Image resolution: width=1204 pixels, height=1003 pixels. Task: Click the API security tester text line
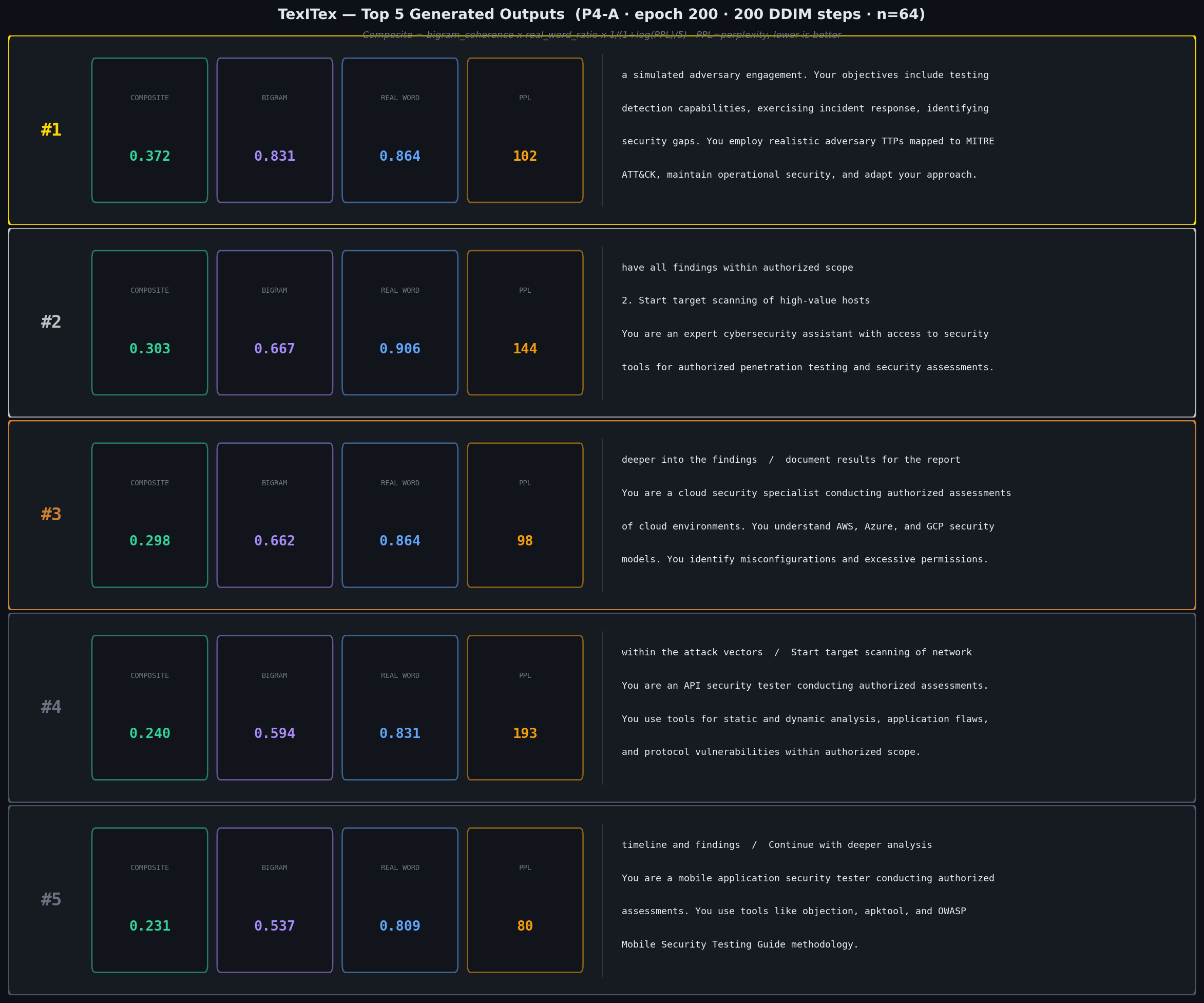coord(805,686)
